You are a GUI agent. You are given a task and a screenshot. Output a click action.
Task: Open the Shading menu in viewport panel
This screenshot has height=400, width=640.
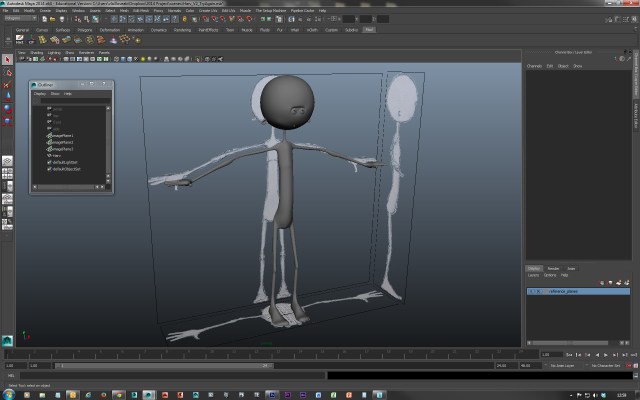click(x=36, y=52)
